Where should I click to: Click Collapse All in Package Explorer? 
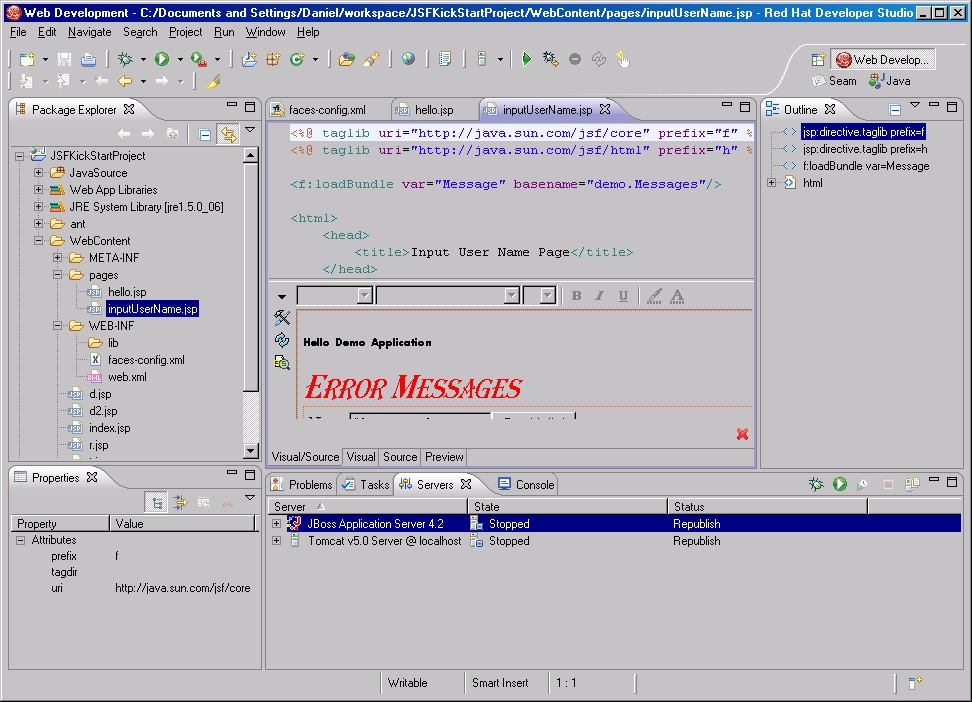(x=205, y=134)
